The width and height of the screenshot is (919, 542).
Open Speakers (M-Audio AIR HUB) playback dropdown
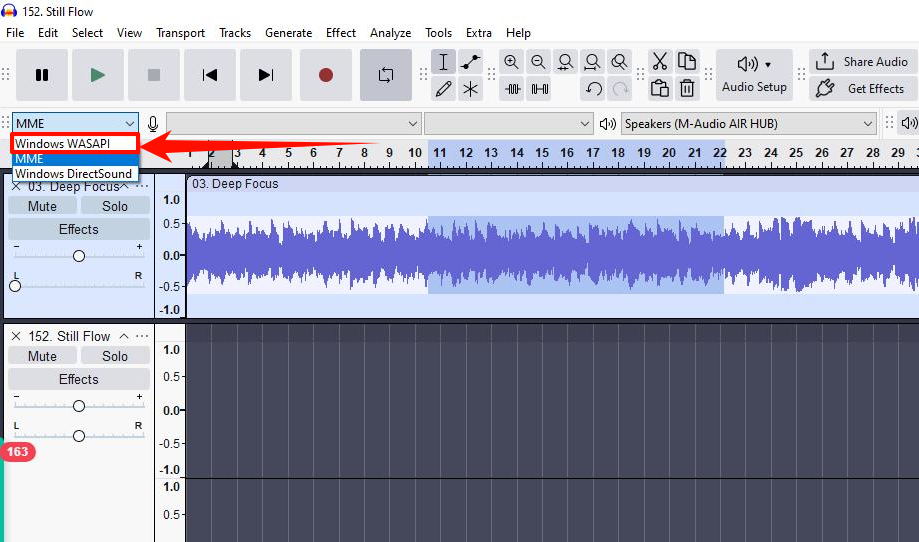tap(748, 124)
